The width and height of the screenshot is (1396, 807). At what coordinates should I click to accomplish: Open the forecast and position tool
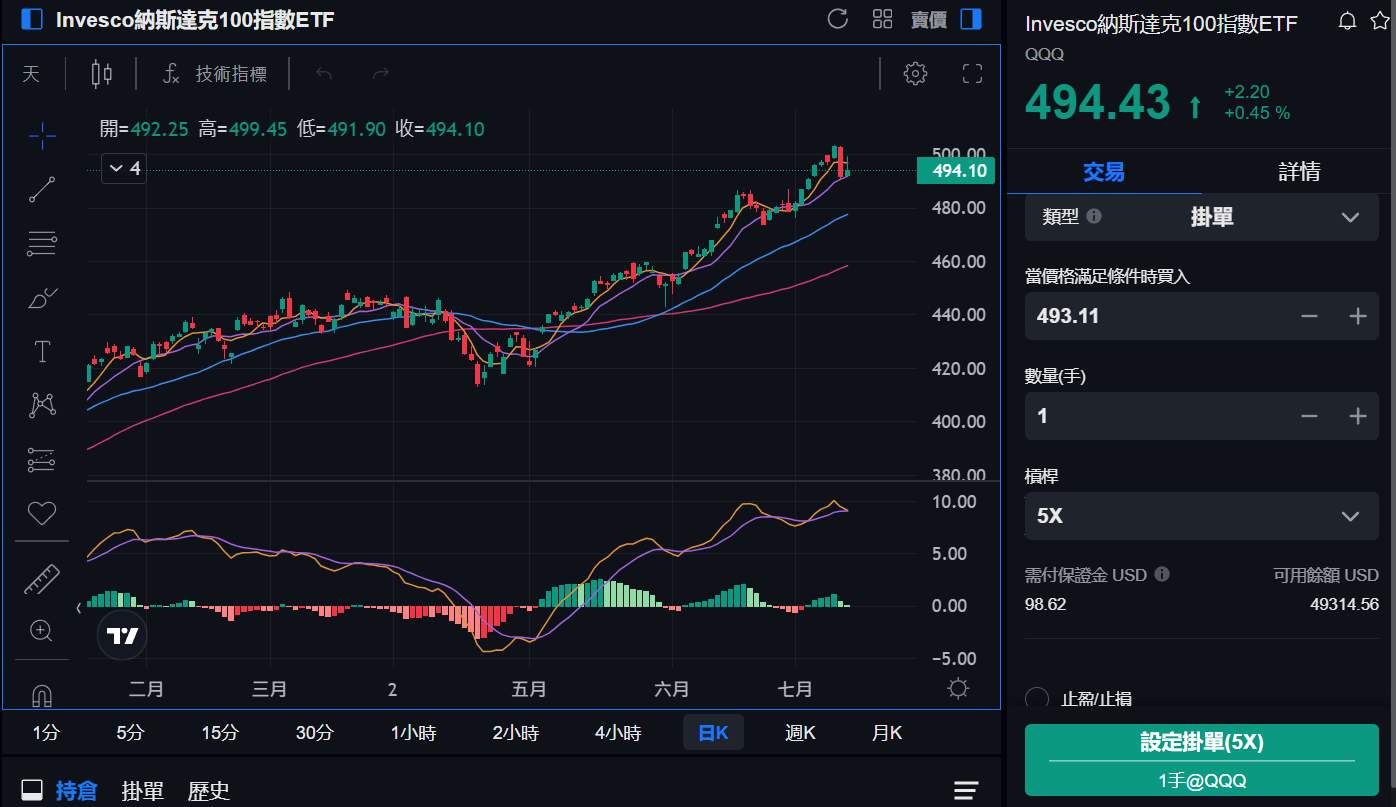coord(42,460)
